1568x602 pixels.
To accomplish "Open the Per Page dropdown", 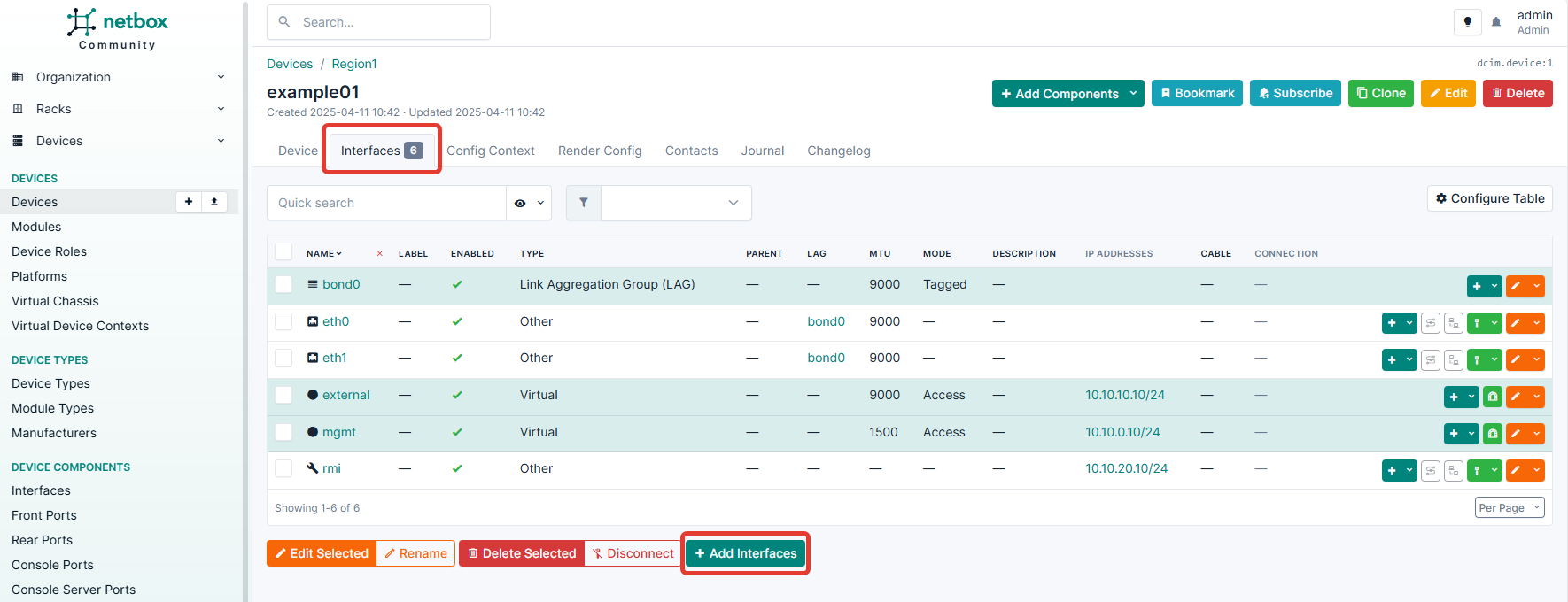I will [1510, 507].
